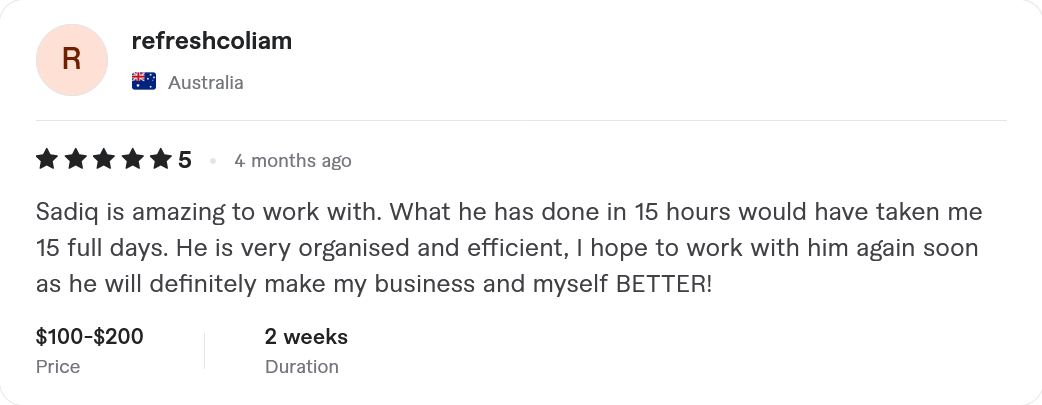
Task: Open the refreshcoliam reviewer profile
Action: 212,41
